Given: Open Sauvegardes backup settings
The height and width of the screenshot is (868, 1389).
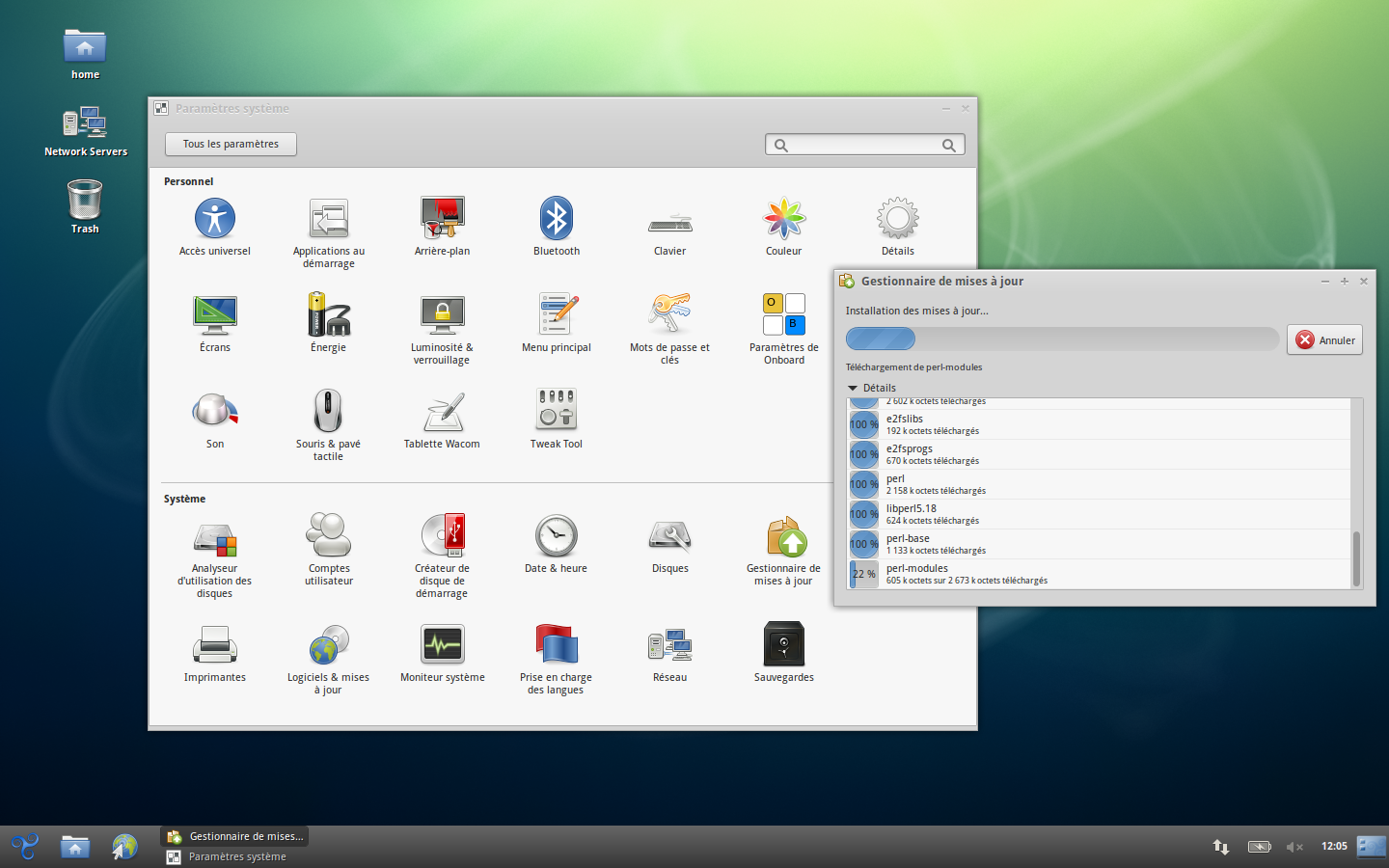Looking at the screenshot, I should [x=783, y=653].
